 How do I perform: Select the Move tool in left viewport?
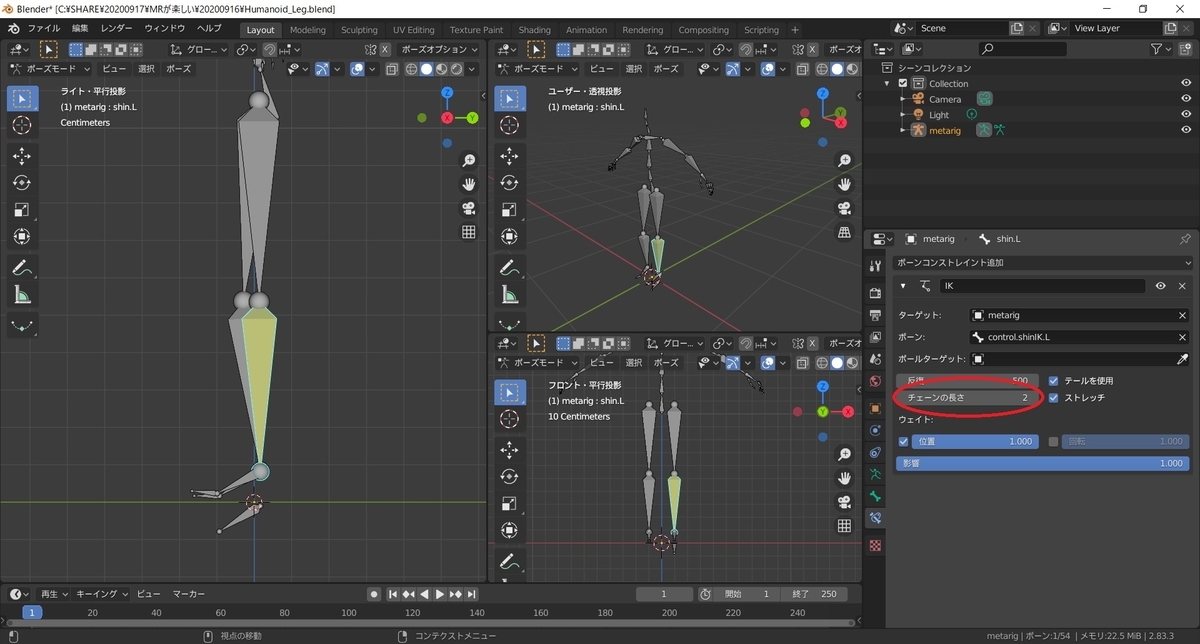(22, 156)
